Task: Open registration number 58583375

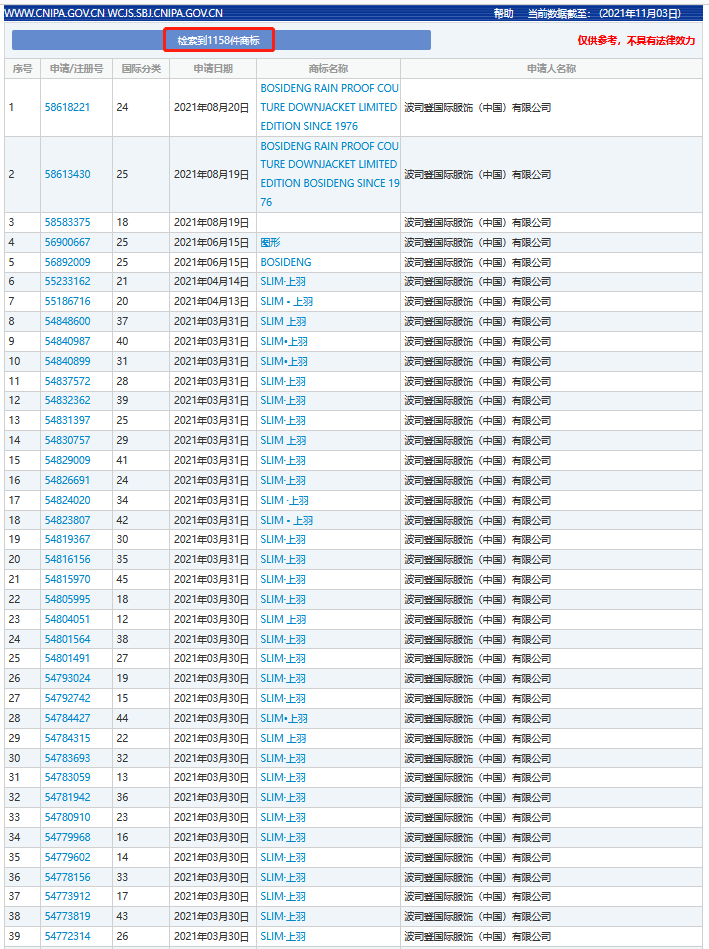Action: point(67,222)
